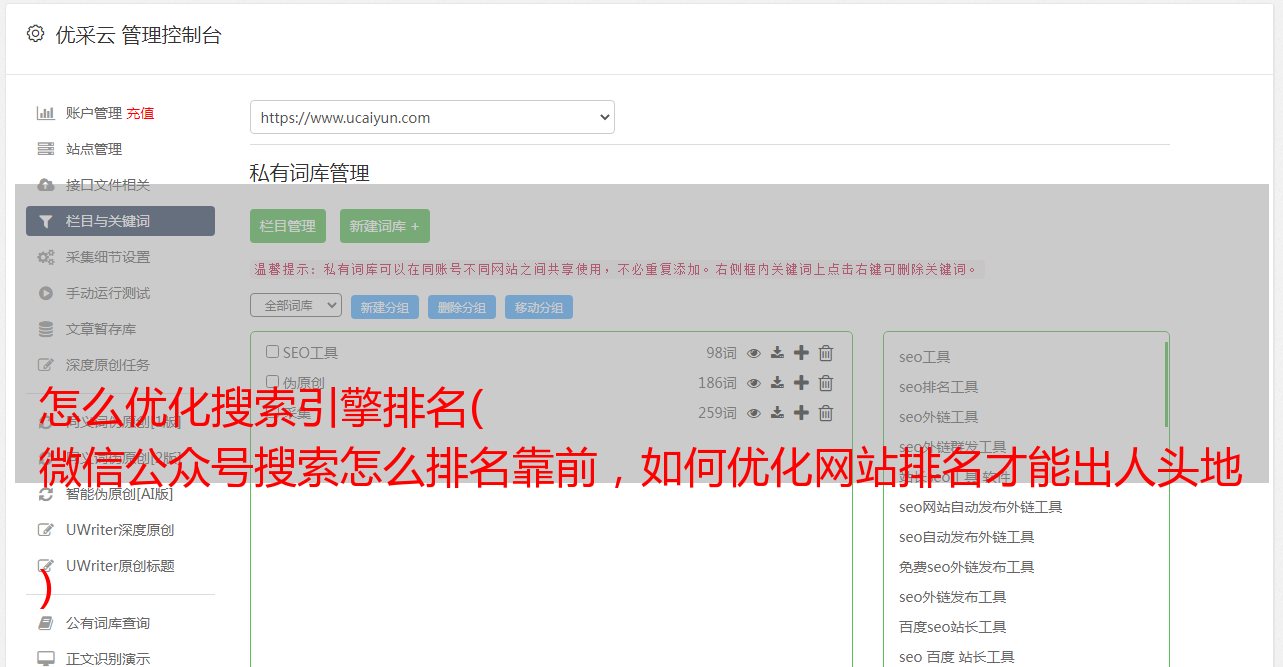The image size is (1283, 667).
Task: Open 公有词库查询 in the sidebar
Action: [108, 623]
